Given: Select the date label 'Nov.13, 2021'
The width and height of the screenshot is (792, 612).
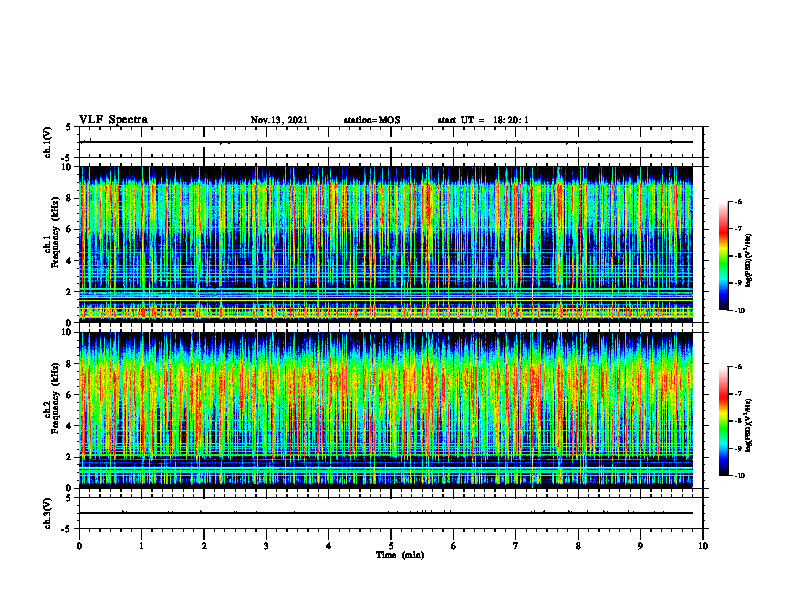Looking at the screenshot, I should coord(279,120).
